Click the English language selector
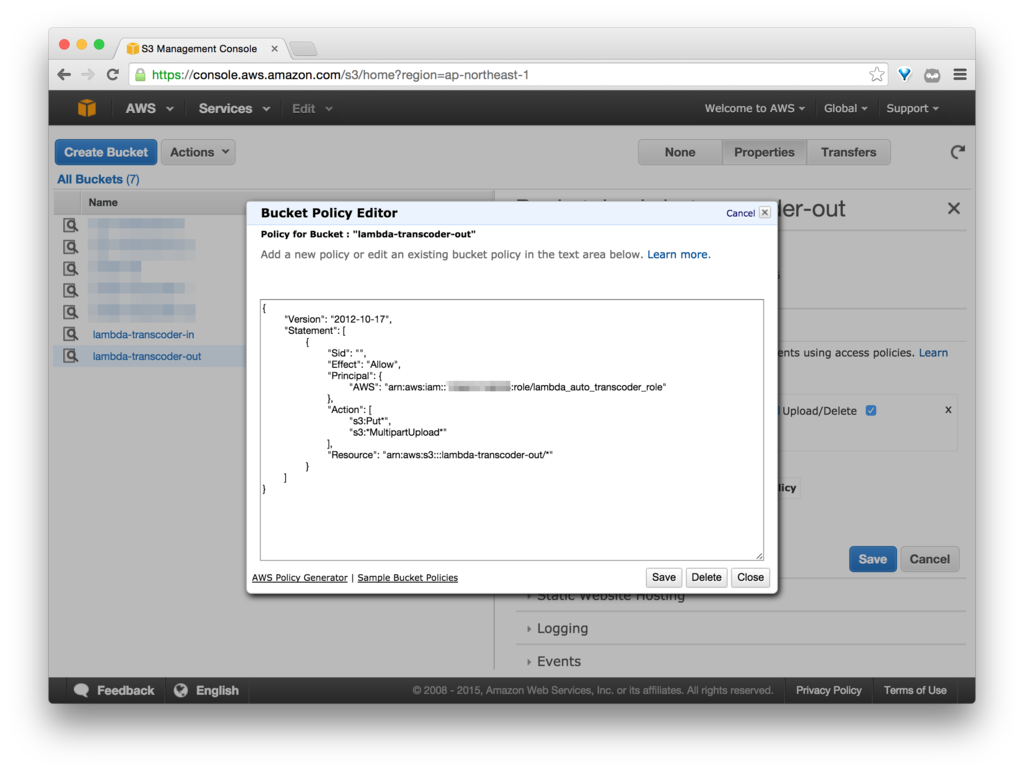Viewport: 1024px width, 773px height. pos(206,690)
